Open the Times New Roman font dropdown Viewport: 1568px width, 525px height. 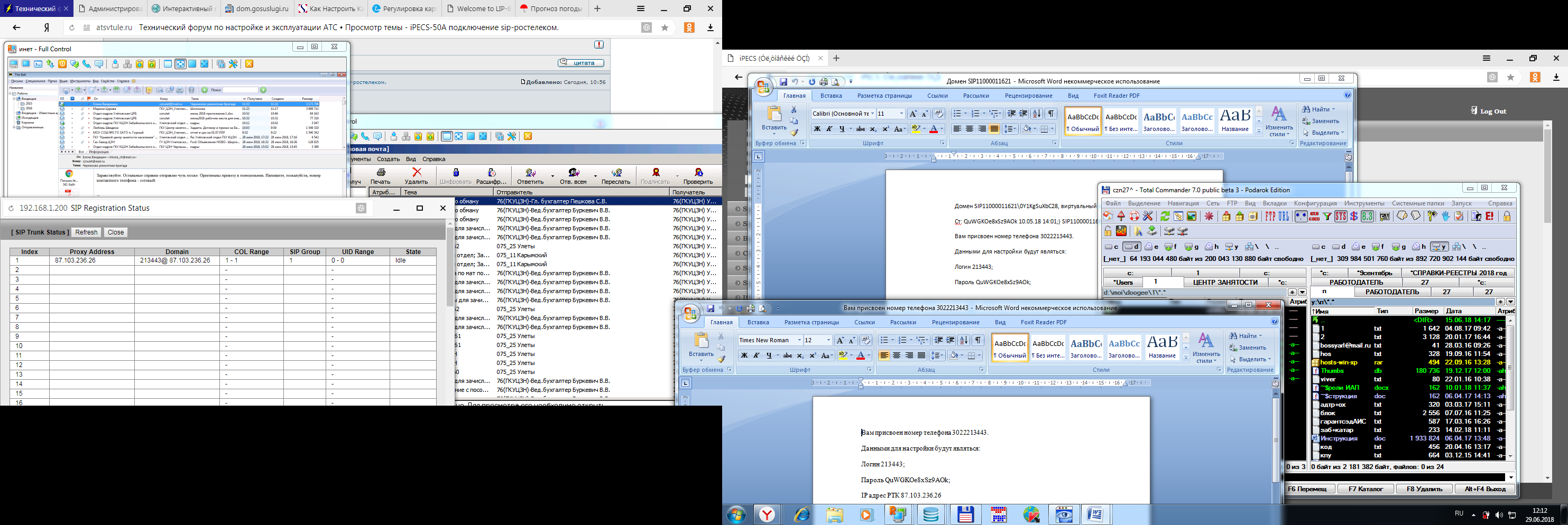point(799,341)
